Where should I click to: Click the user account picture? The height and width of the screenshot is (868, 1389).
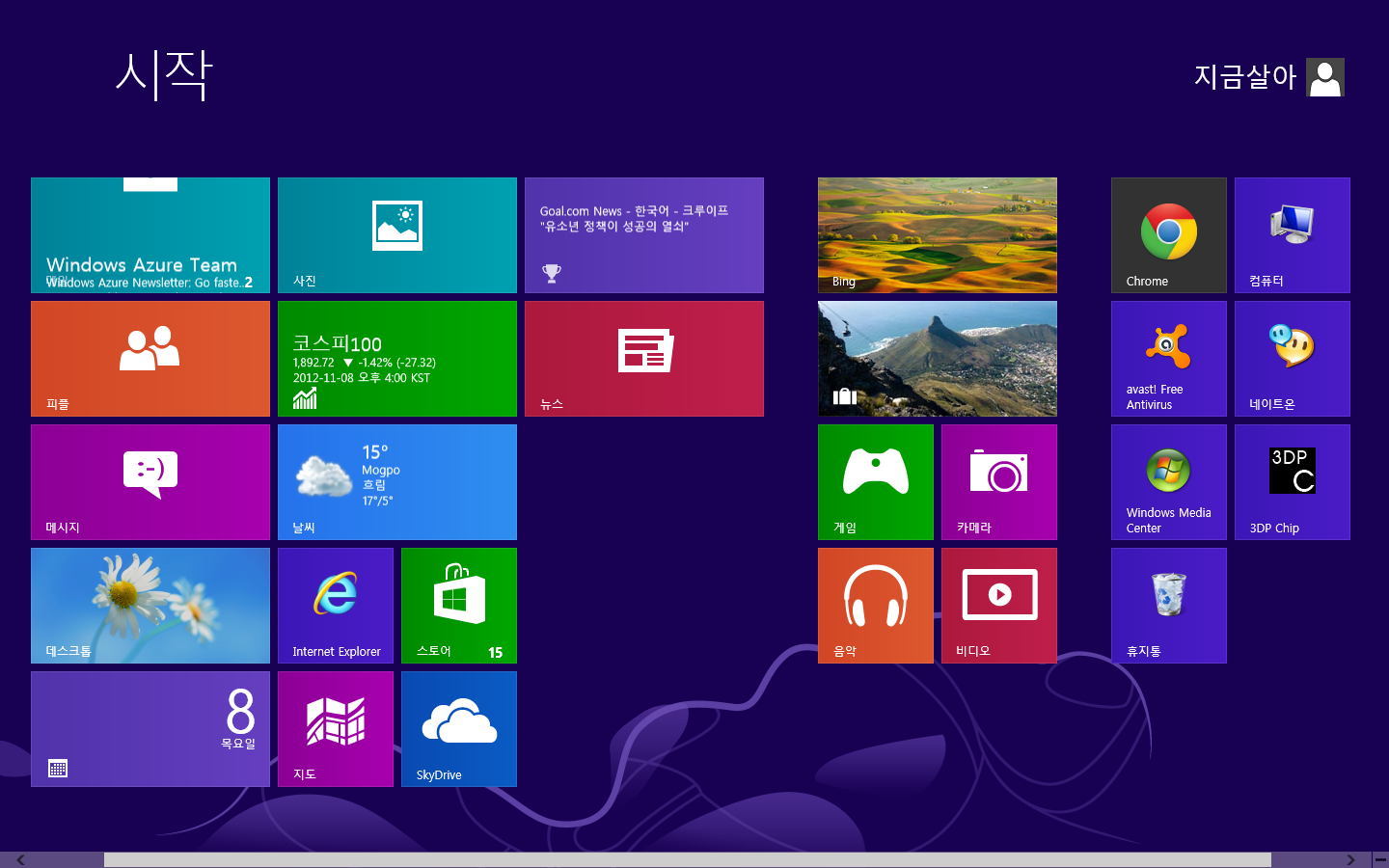tap(1324, 77)
